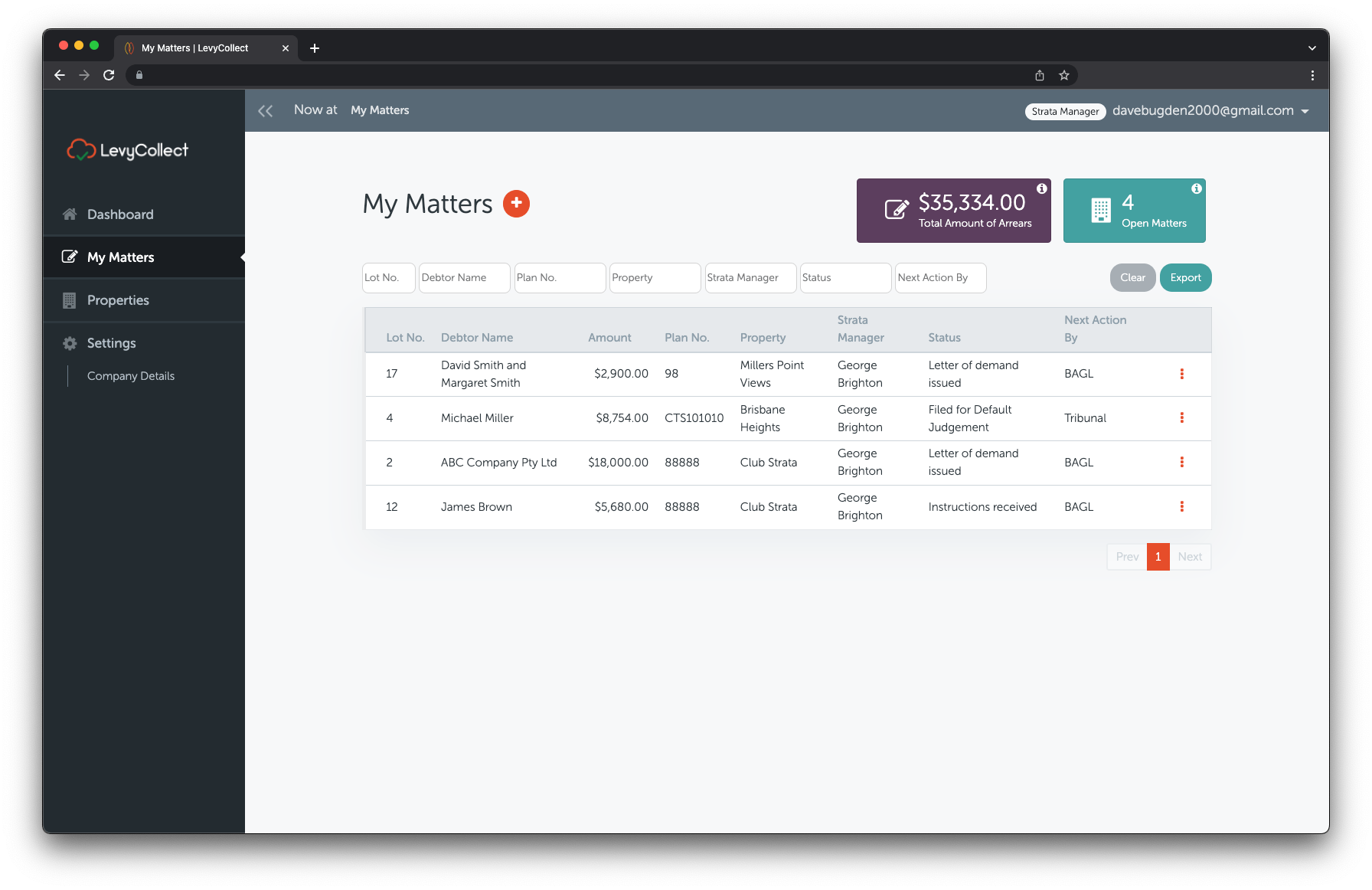Screen dimensions: 1372x890
Task: Click the Properties building icon
Action: pos(70,300)
